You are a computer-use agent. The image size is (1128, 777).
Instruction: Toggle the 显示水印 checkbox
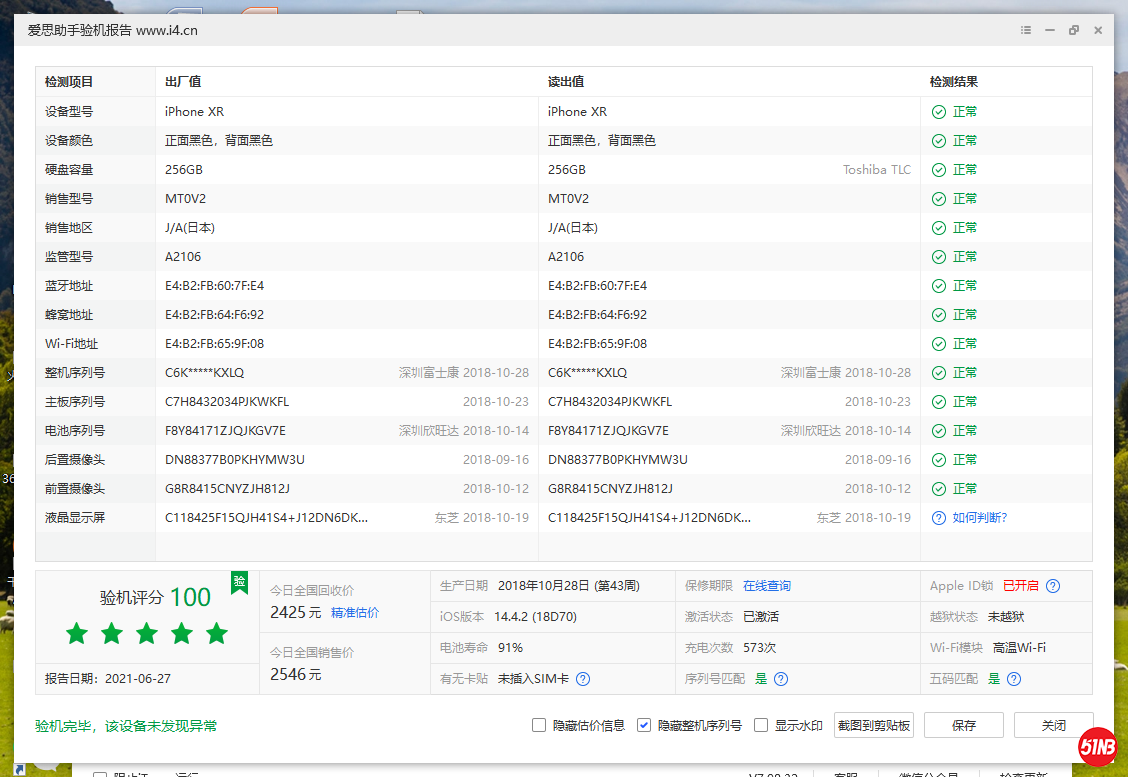click(x=761, y=725)
